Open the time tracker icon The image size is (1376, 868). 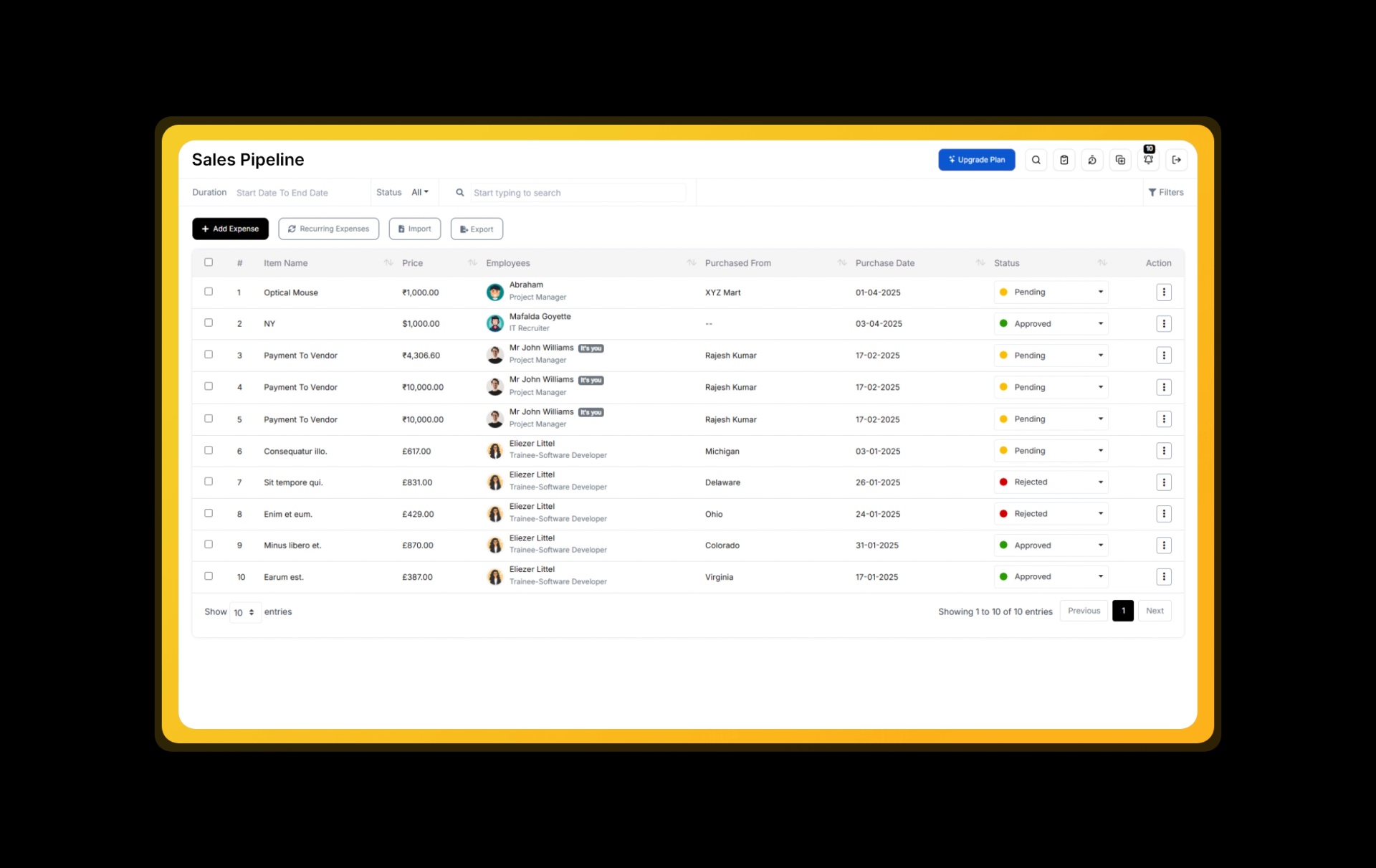click(1092, 160)
